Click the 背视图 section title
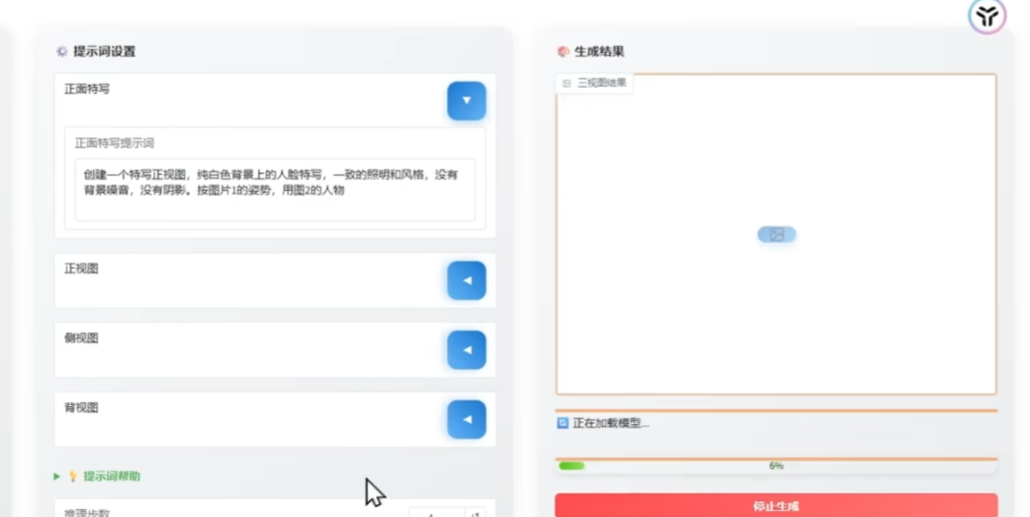This screenshot has width=1030, height=517. tap(81, 408)
